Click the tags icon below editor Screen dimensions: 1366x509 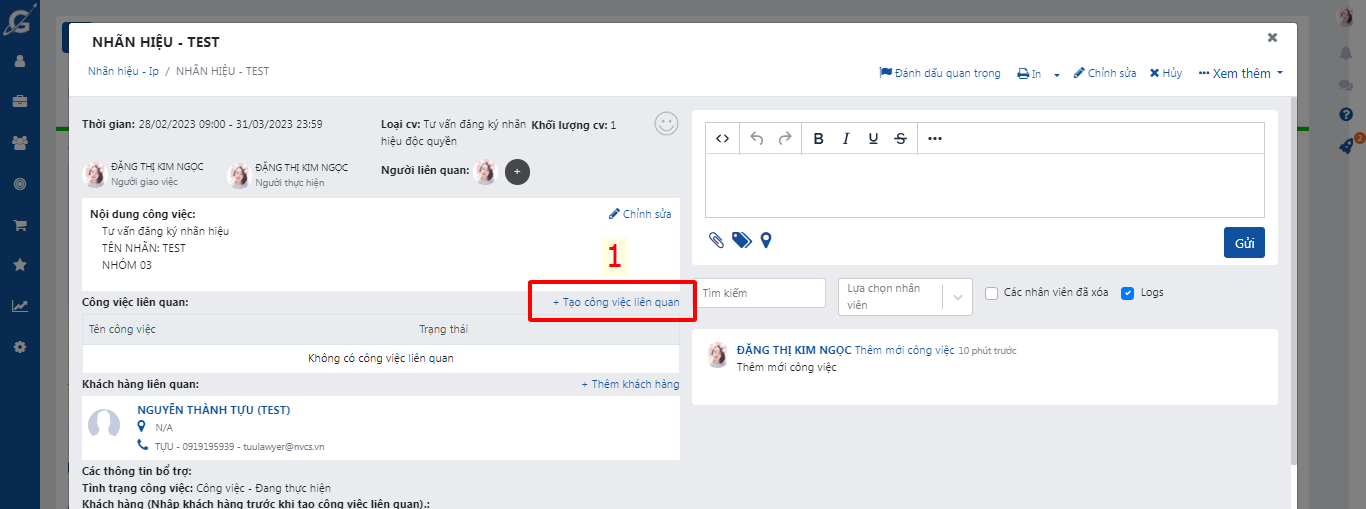[x=741, y=240]
